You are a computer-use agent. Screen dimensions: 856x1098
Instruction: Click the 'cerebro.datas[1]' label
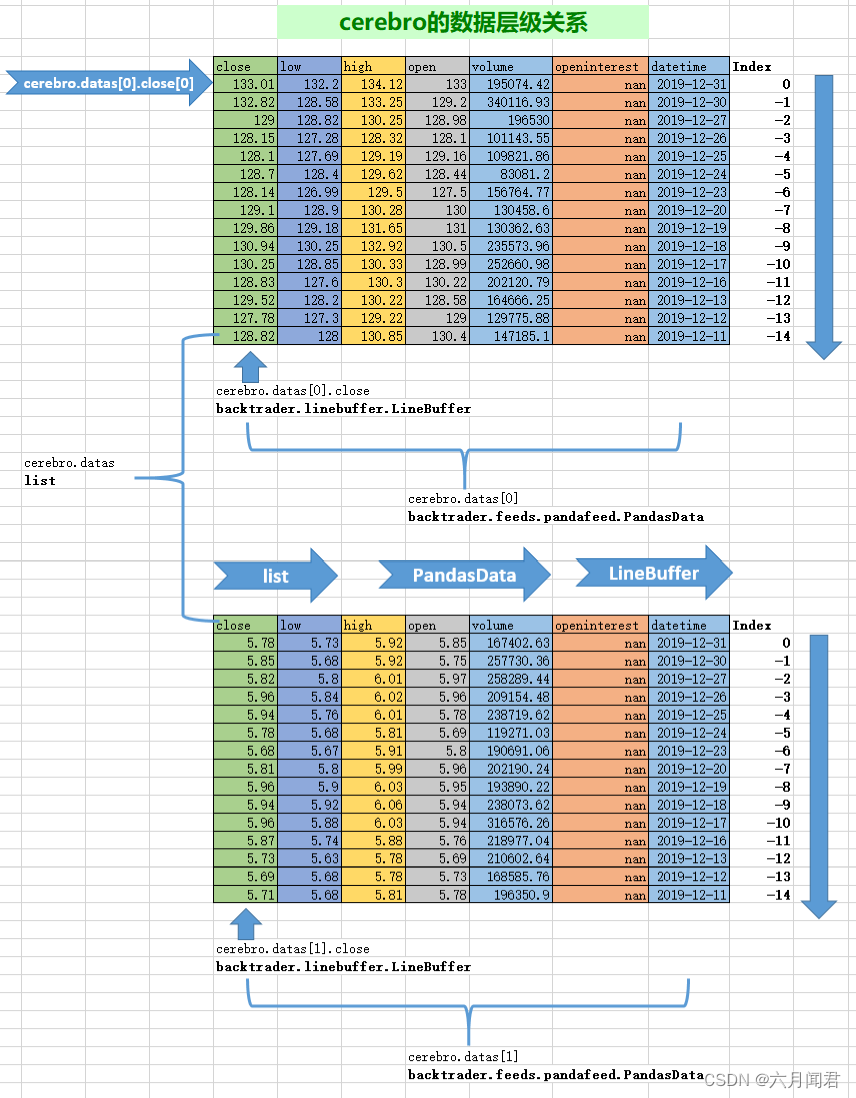coord(463,1057)
